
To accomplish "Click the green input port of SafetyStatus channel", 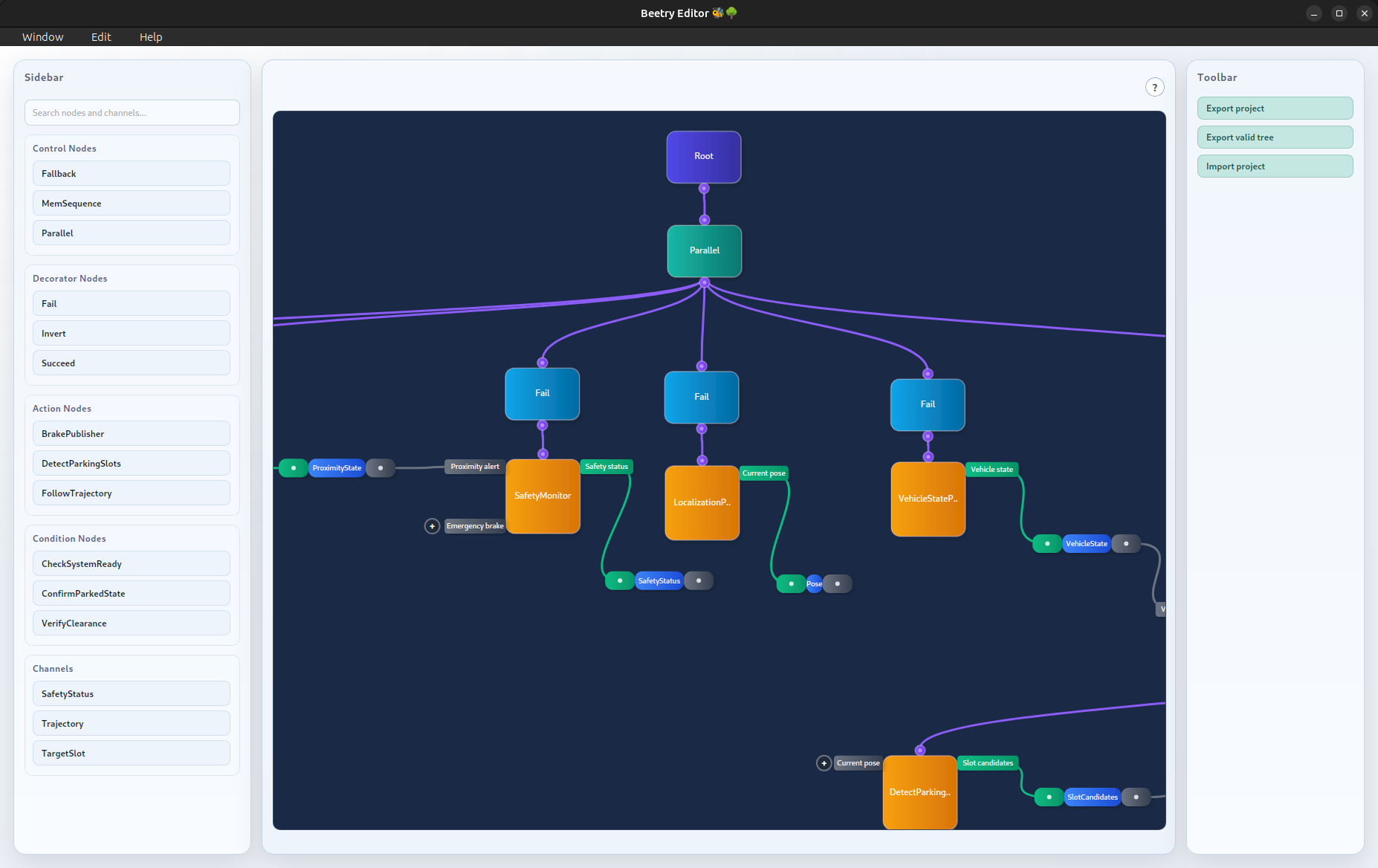I will point(620,580).
